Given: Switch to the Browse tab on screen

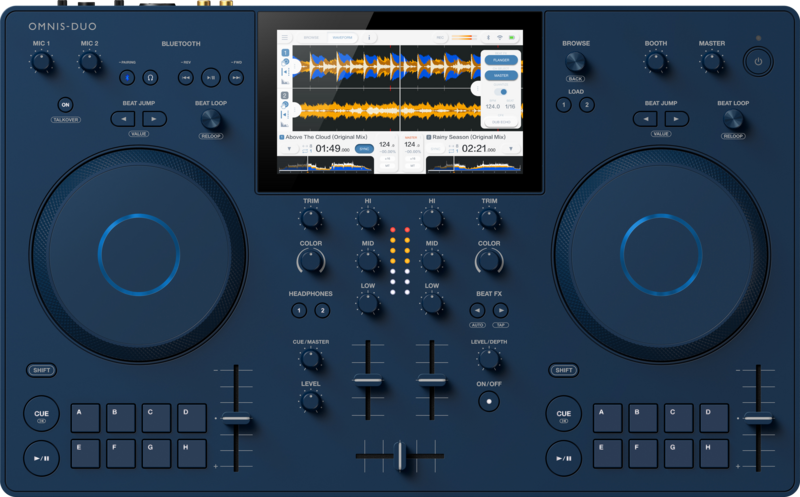Looking at the screenshot, I should tap(311, 38).
